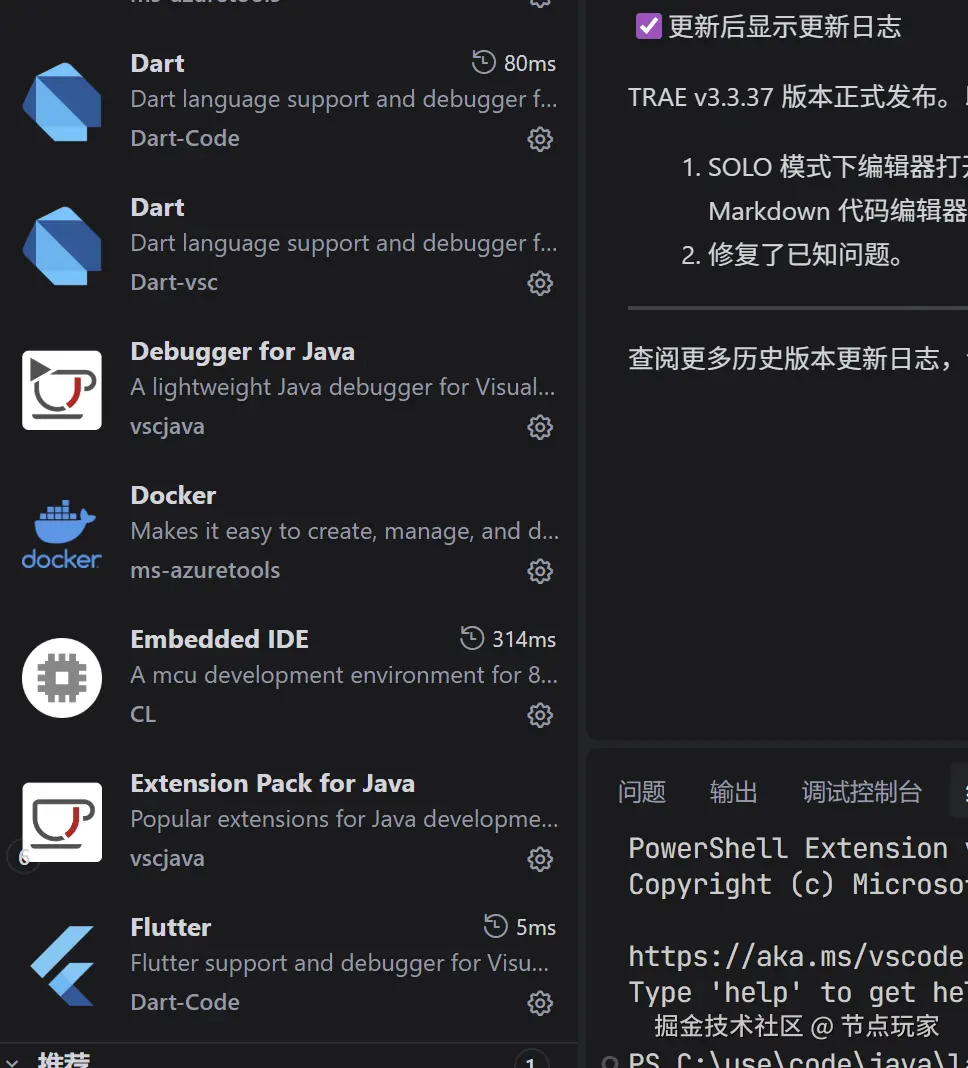
Task: Open settings gear for Dart-Code Dart extension
Action: point(540,139)
